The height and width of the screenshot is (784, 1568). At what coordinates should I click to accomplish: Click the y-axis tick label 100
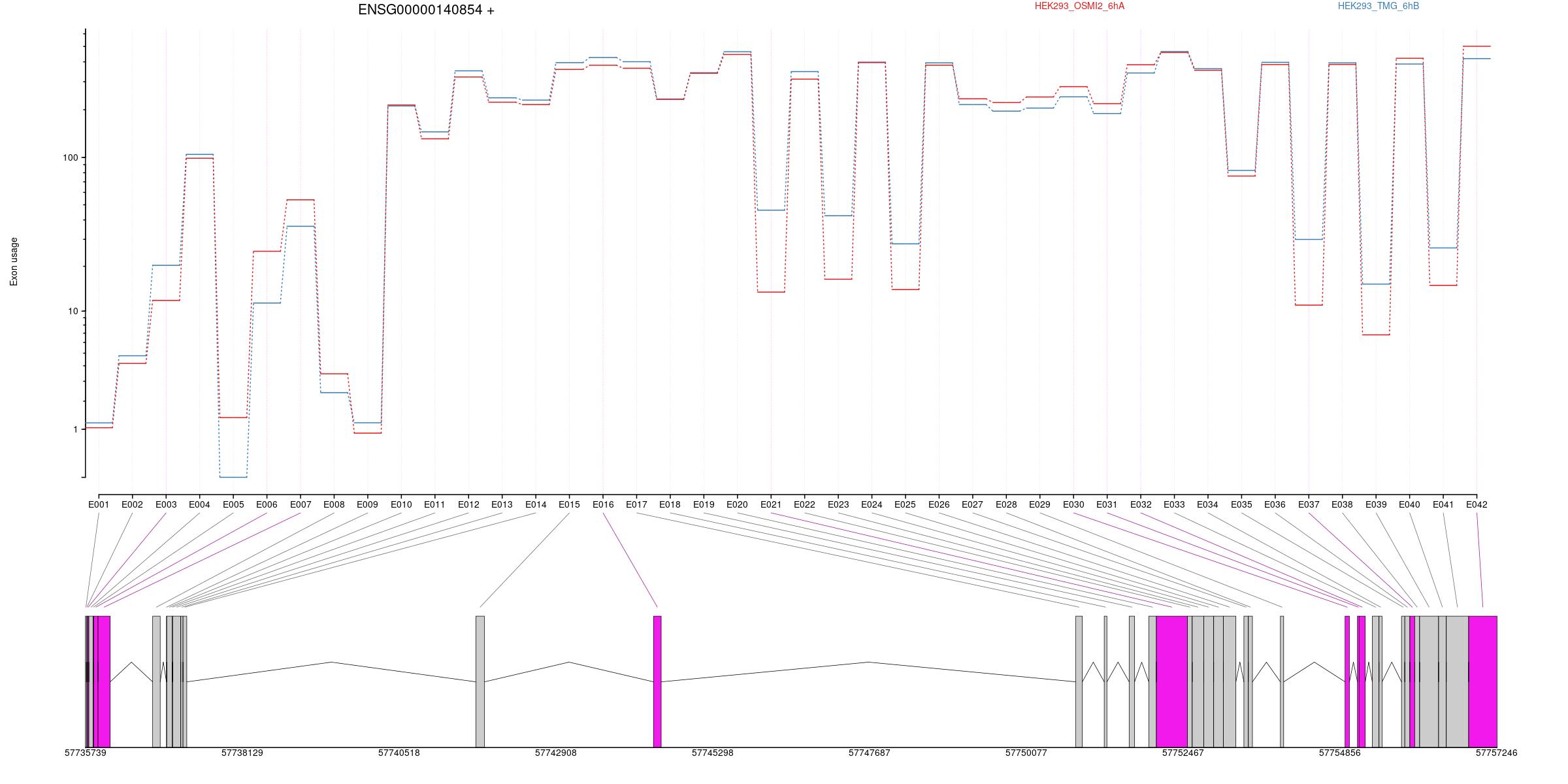[70, 157]
